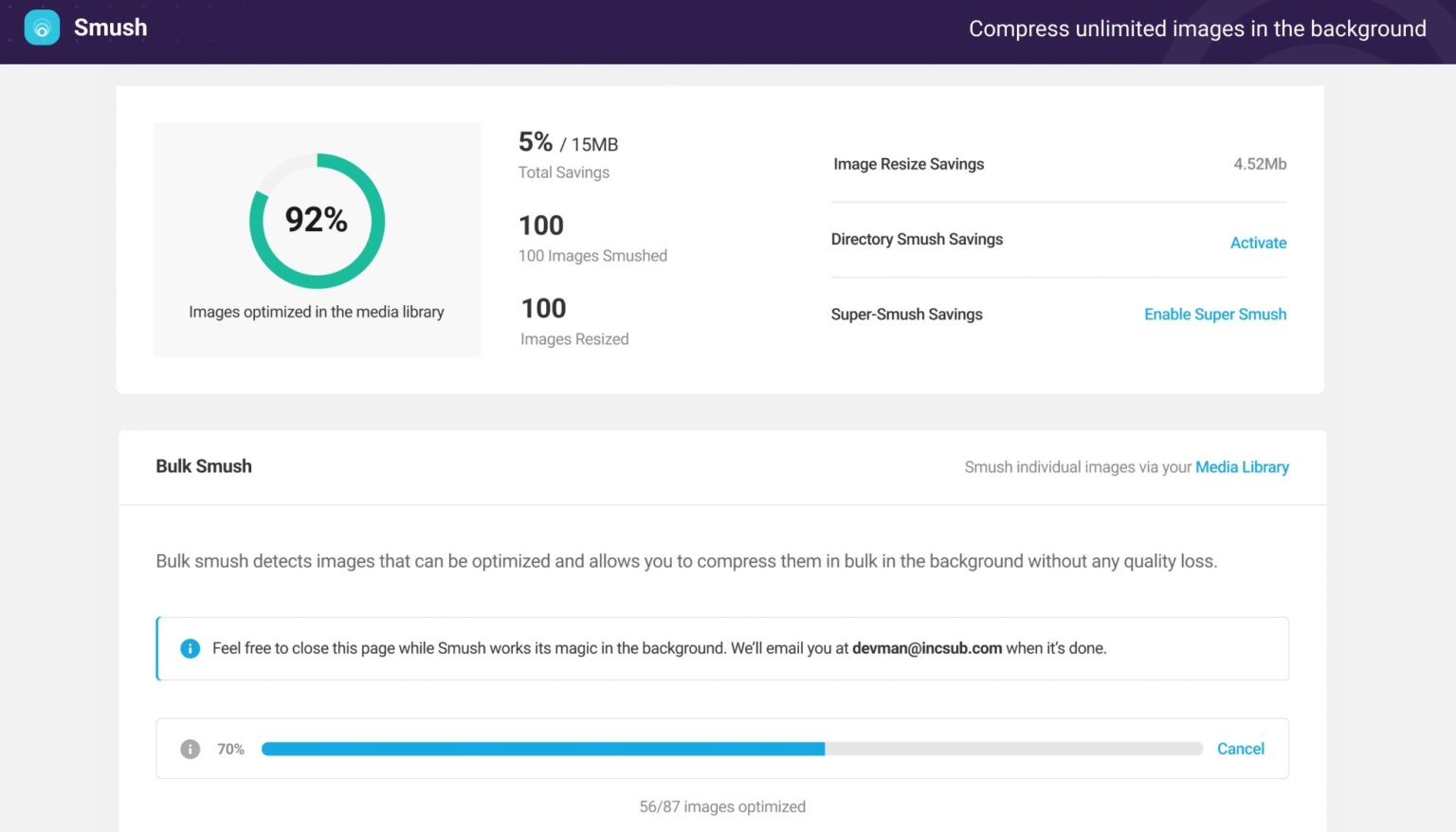The height and width of the screenshot is (832, 1456).
Task: Click the Directory Smush Savings row
Action: [x=917, y=239]
